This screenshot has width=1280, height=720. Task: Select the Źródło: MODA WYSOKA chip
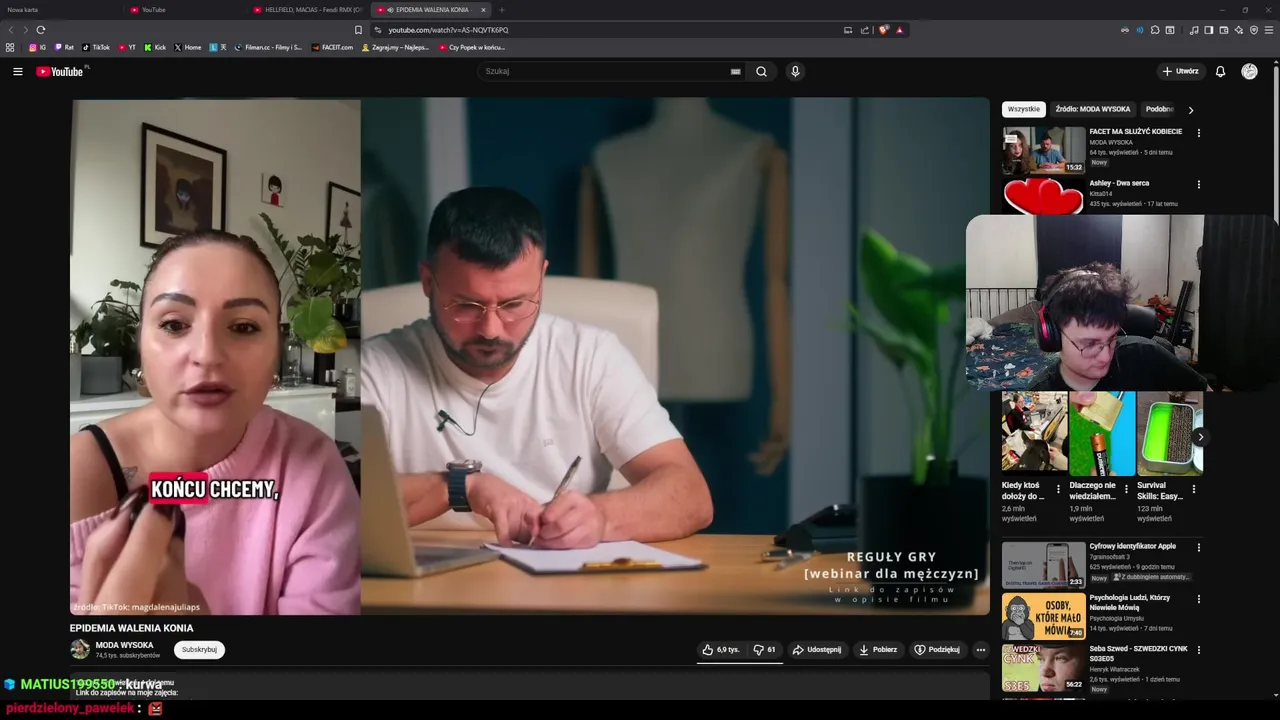[x=1093, y=109]
